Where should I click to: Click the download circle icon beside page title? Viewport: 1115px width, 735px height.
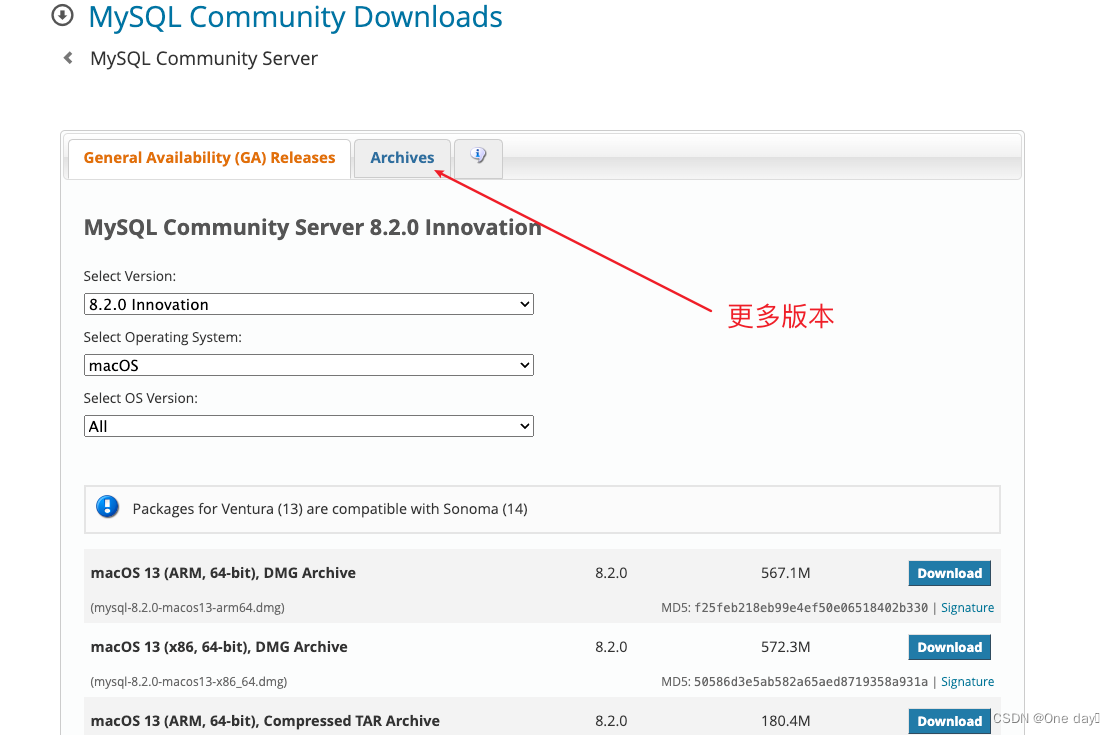62,15
